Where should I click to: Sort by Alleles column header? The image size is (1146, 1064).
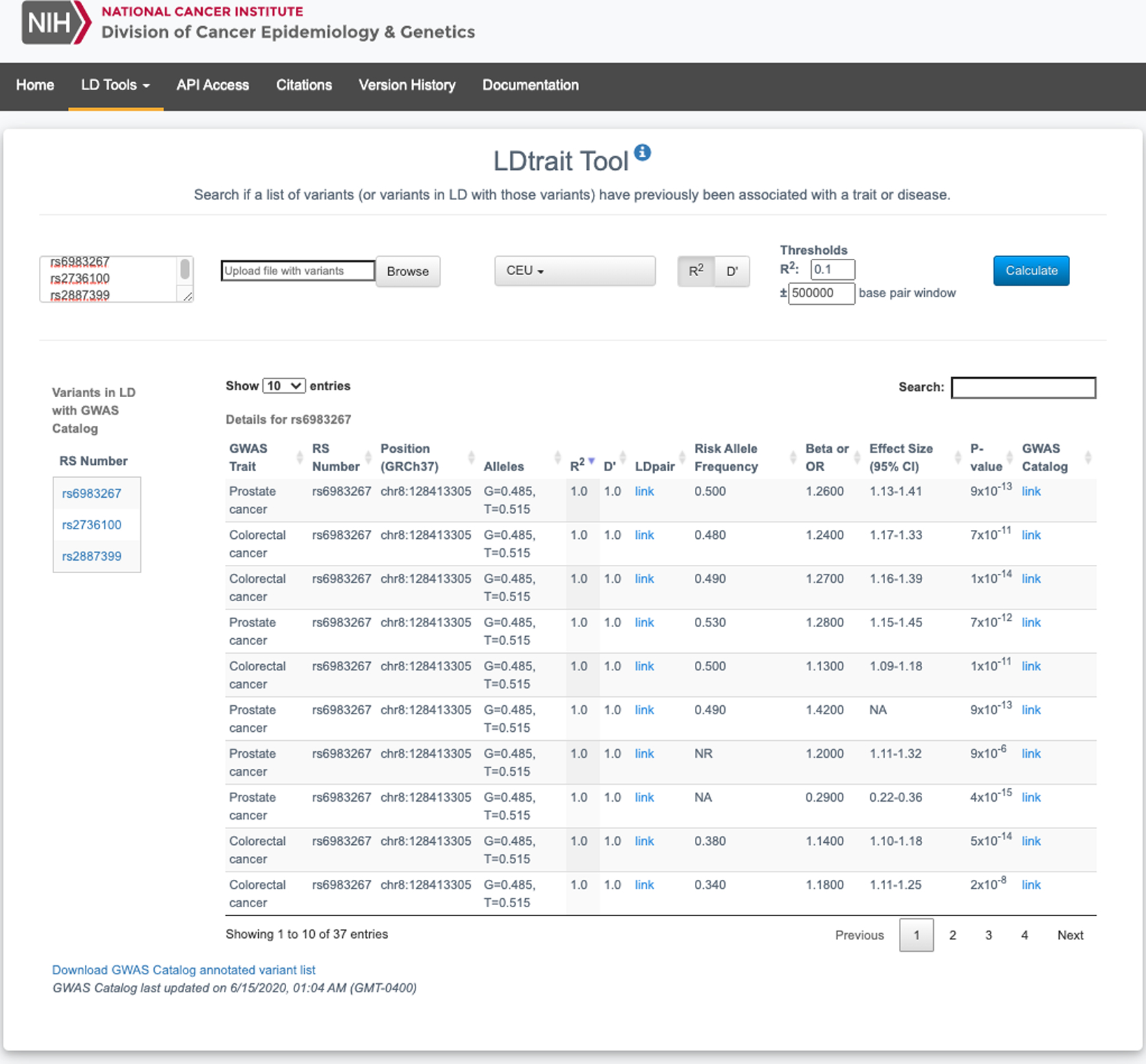tap(520, 466)
